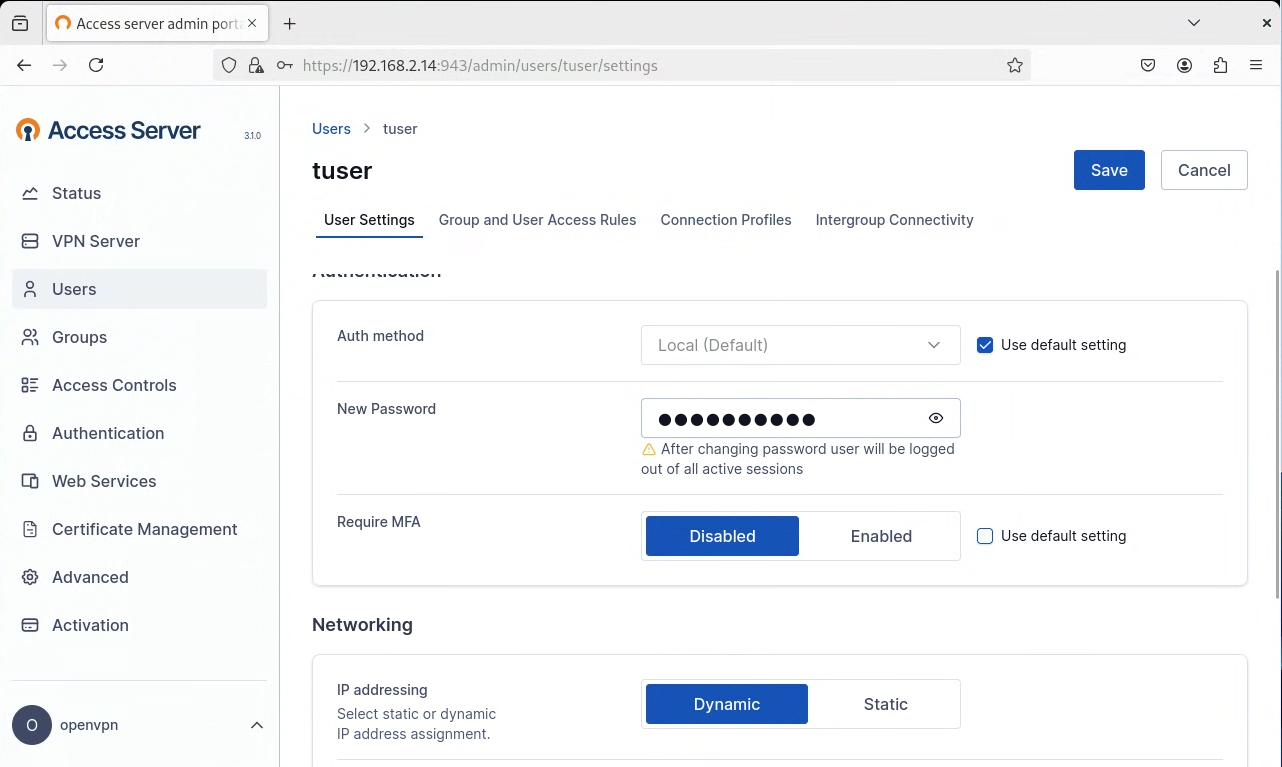The height and width of the screenshot is (767, 1282).
Task: Click the Advanced gear icon
Action: (x=30, y=577)
